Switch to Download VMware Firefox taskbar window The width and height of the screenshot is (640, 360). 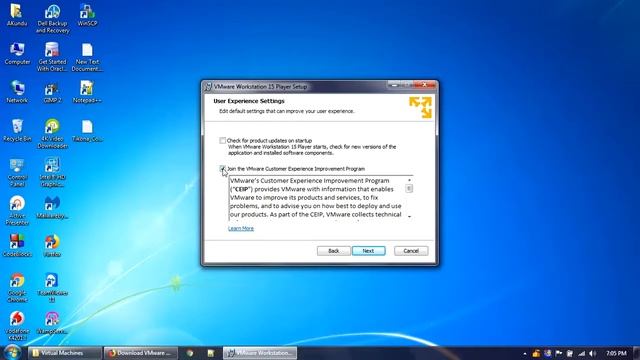pos(141,353)
